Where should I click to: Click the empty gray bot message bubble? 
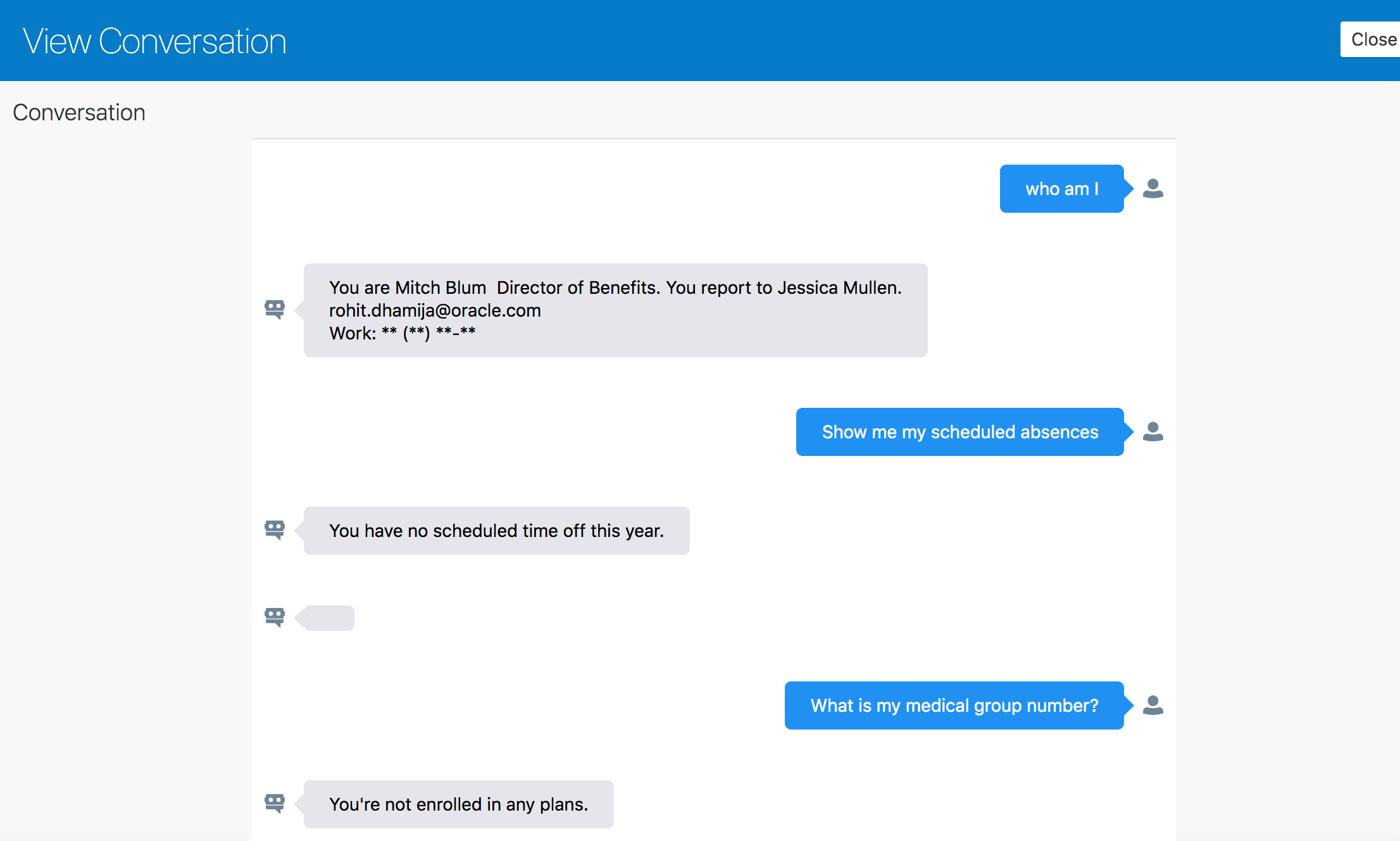329,618
